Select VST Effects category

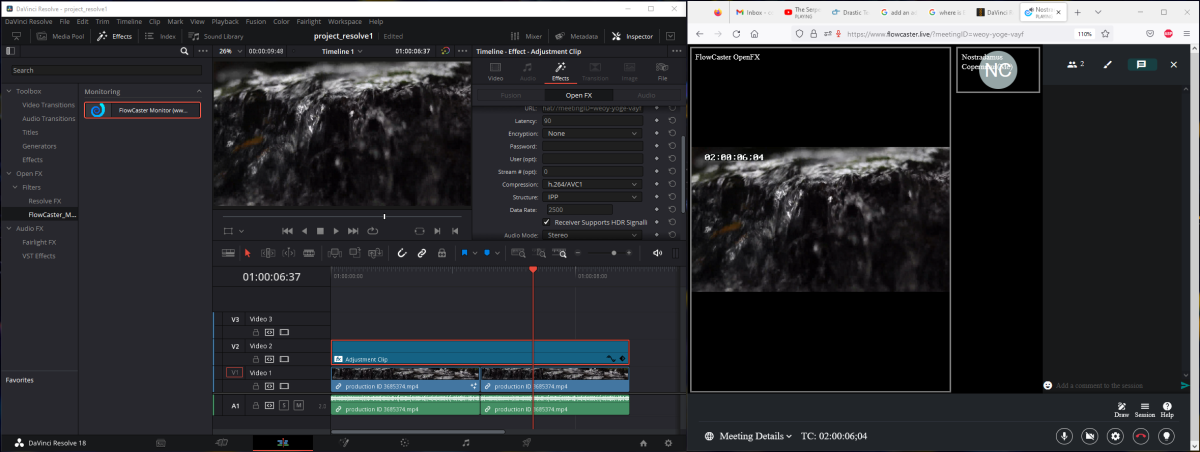tap(39, 255)
